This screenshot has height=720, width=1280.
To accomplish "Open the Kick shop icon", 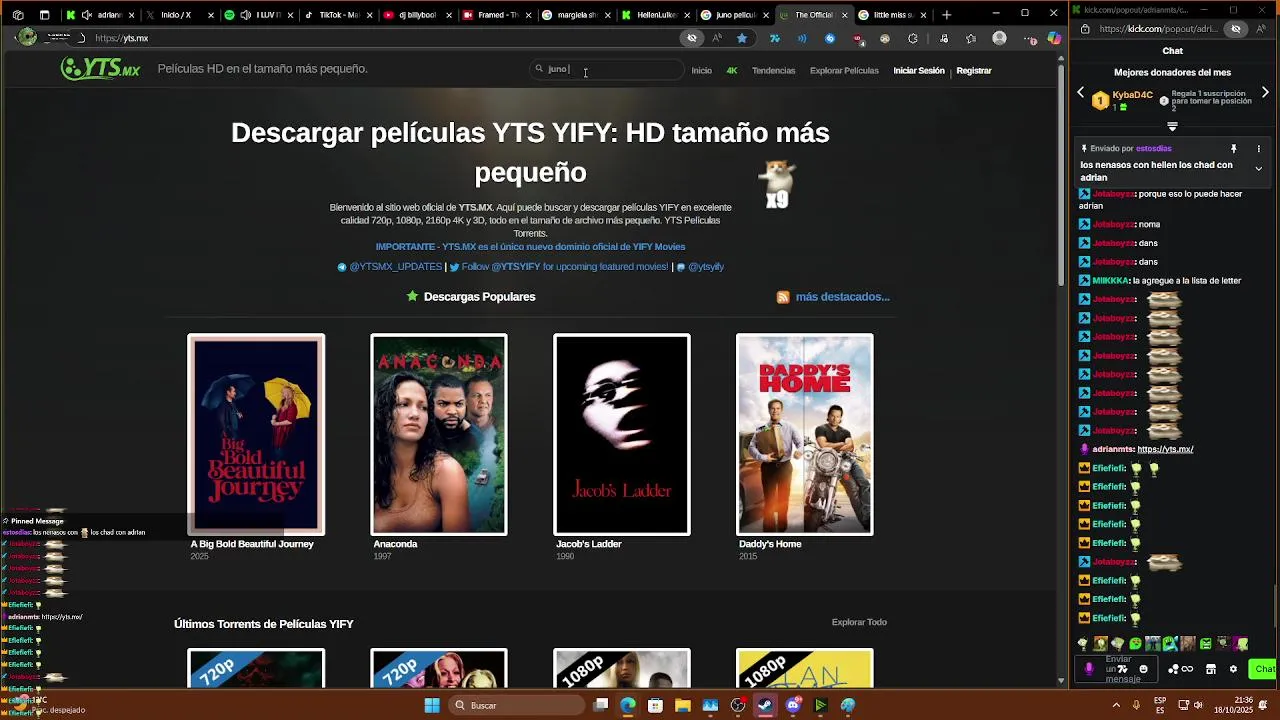I will [x=1210, y=669].
